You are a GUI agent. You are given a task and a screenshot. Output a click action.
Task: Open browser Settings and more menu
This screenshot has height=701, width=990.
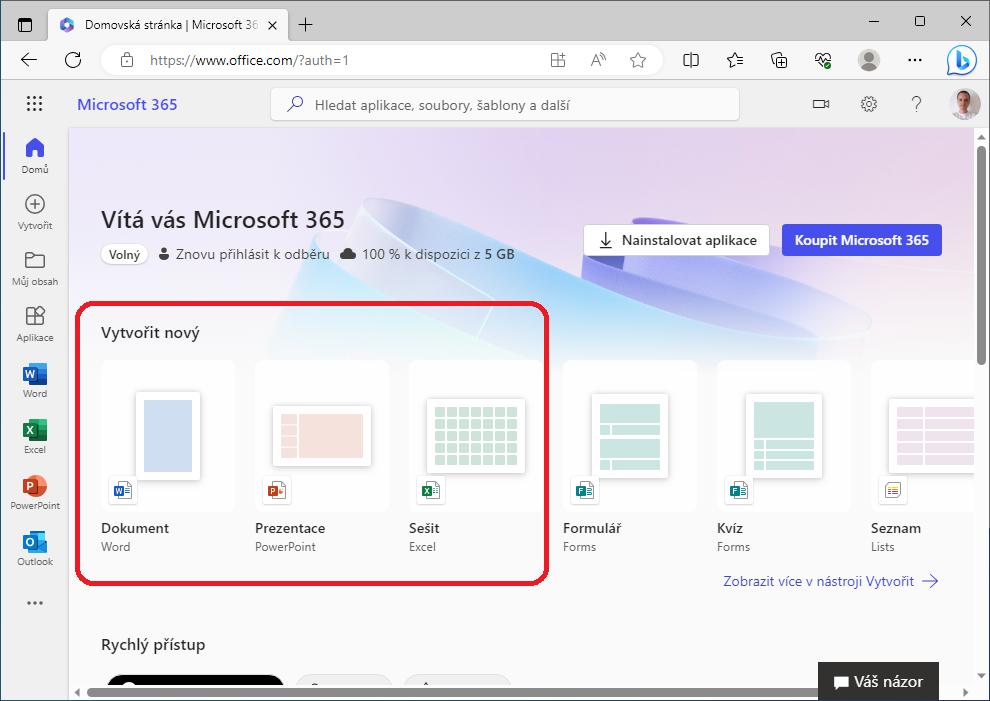(x=915, y=60)
